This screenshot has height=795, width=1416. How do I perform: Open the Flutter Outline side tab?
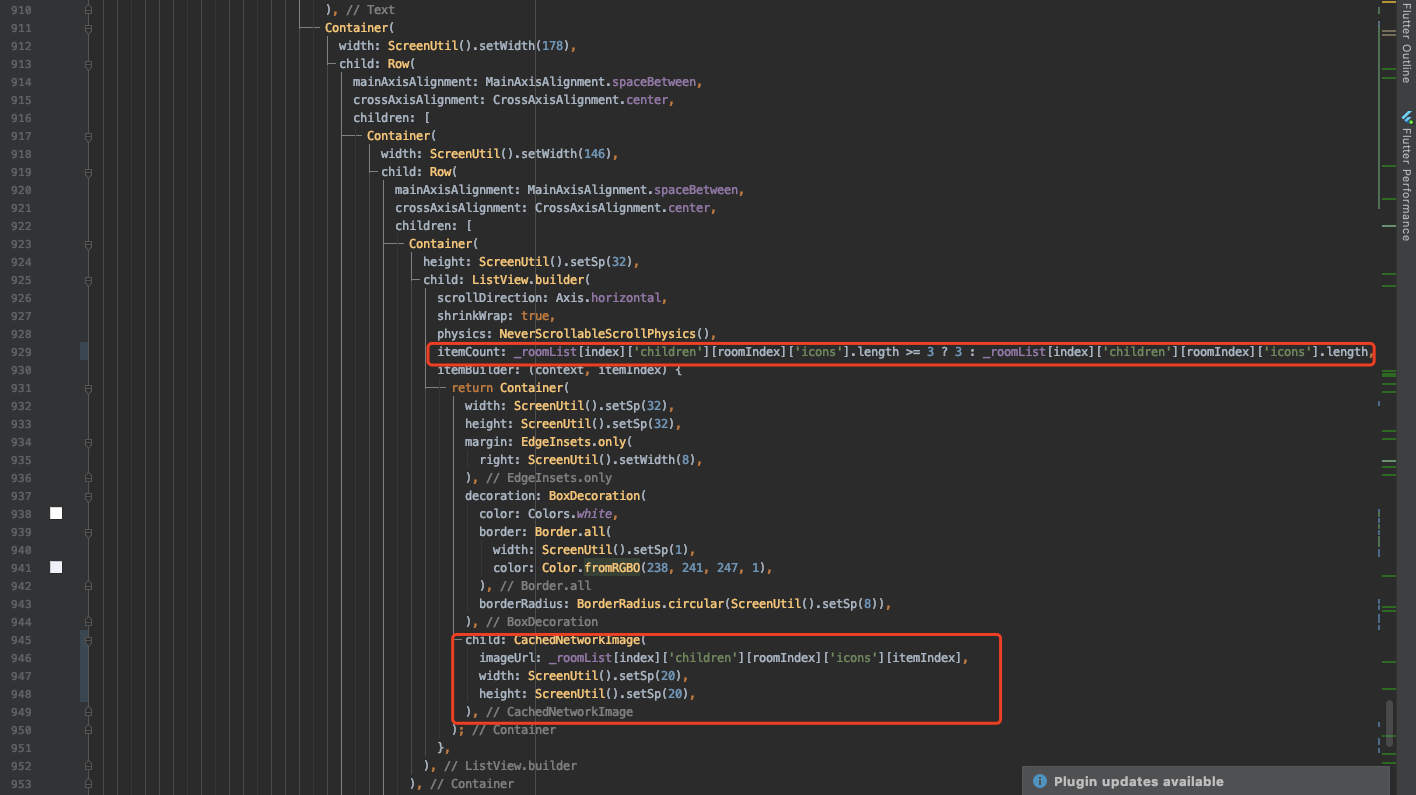1405,45
